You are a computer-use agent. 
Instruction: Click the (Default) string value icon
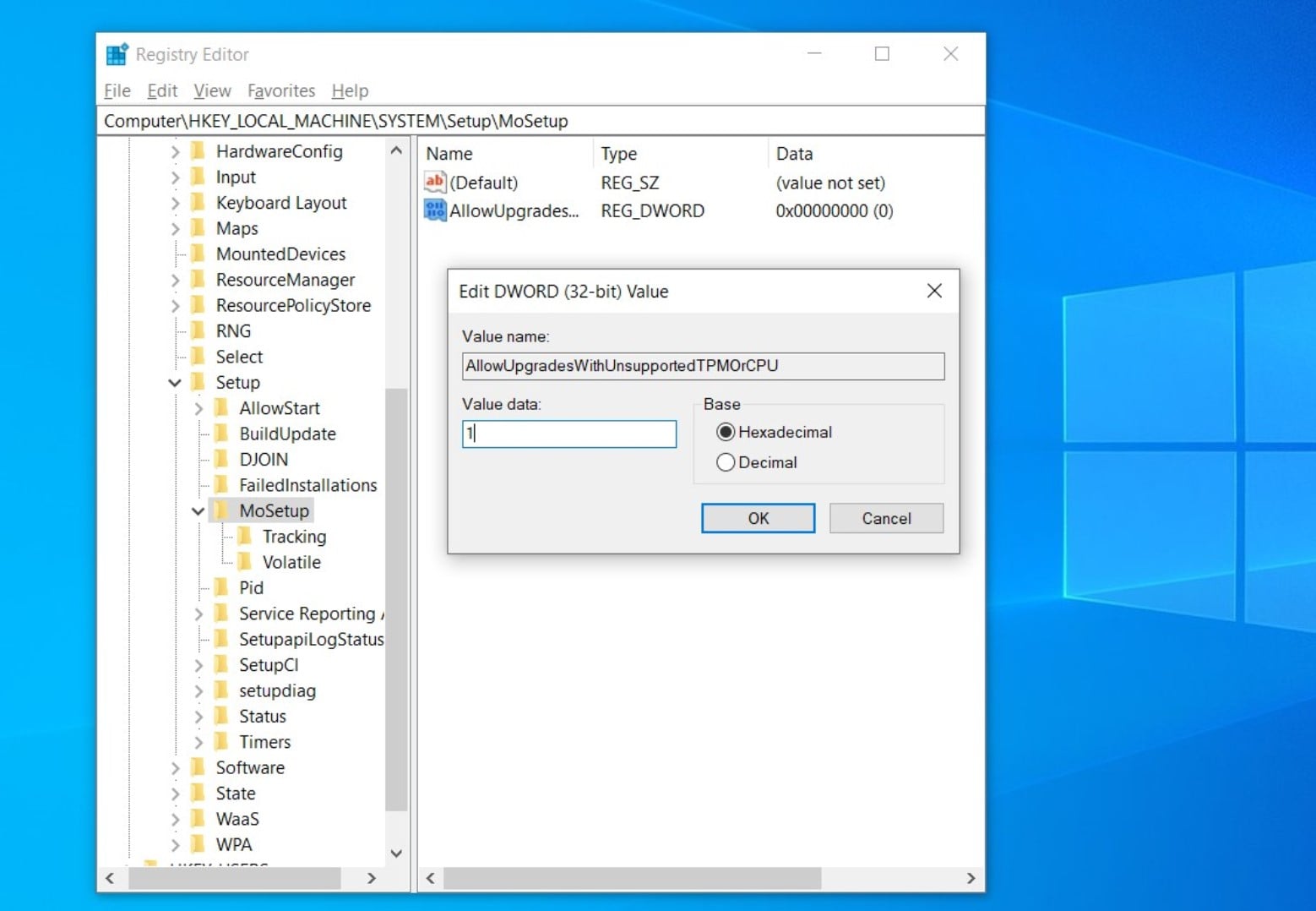pos(435,182)
